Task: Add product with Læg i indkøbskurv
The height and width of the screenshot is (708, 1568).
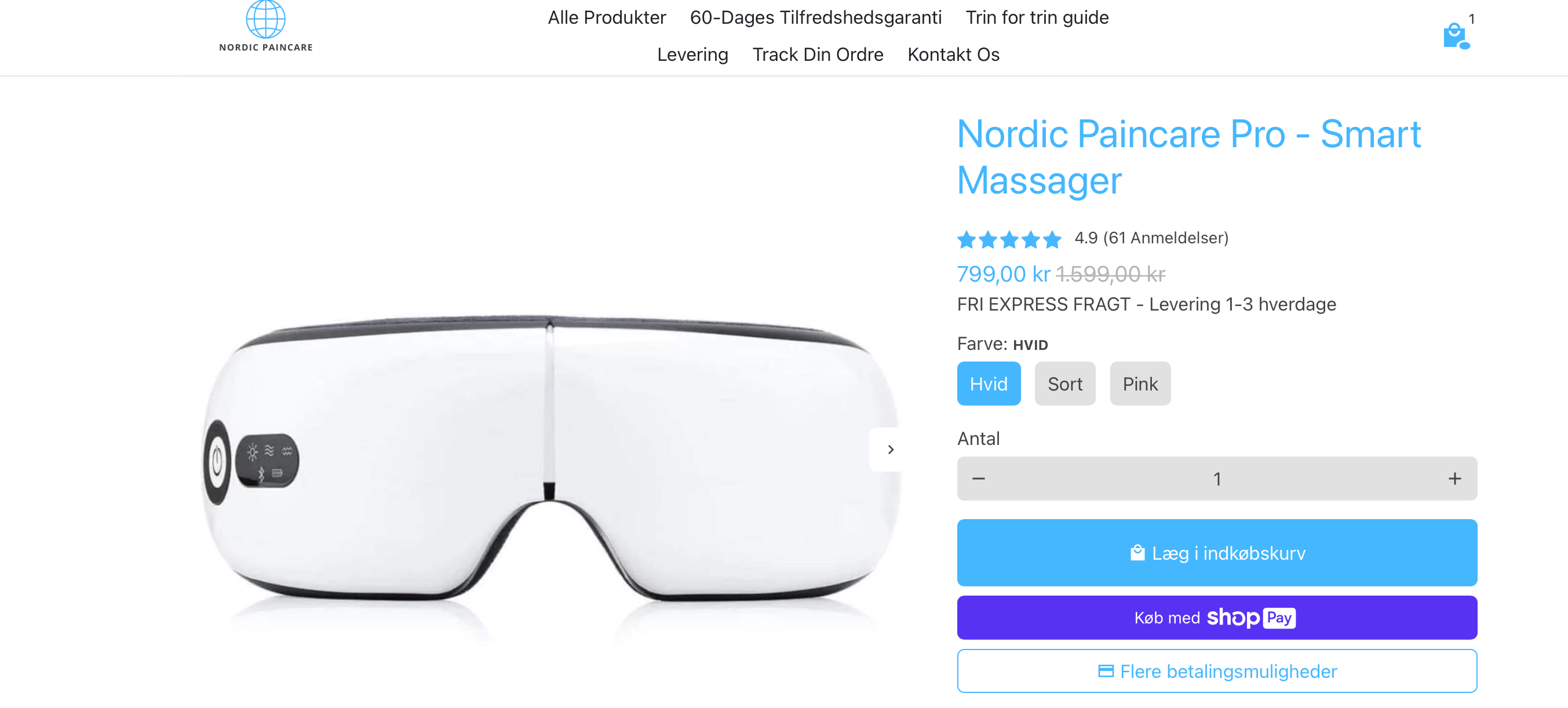Action: (x=1217, y=553)
